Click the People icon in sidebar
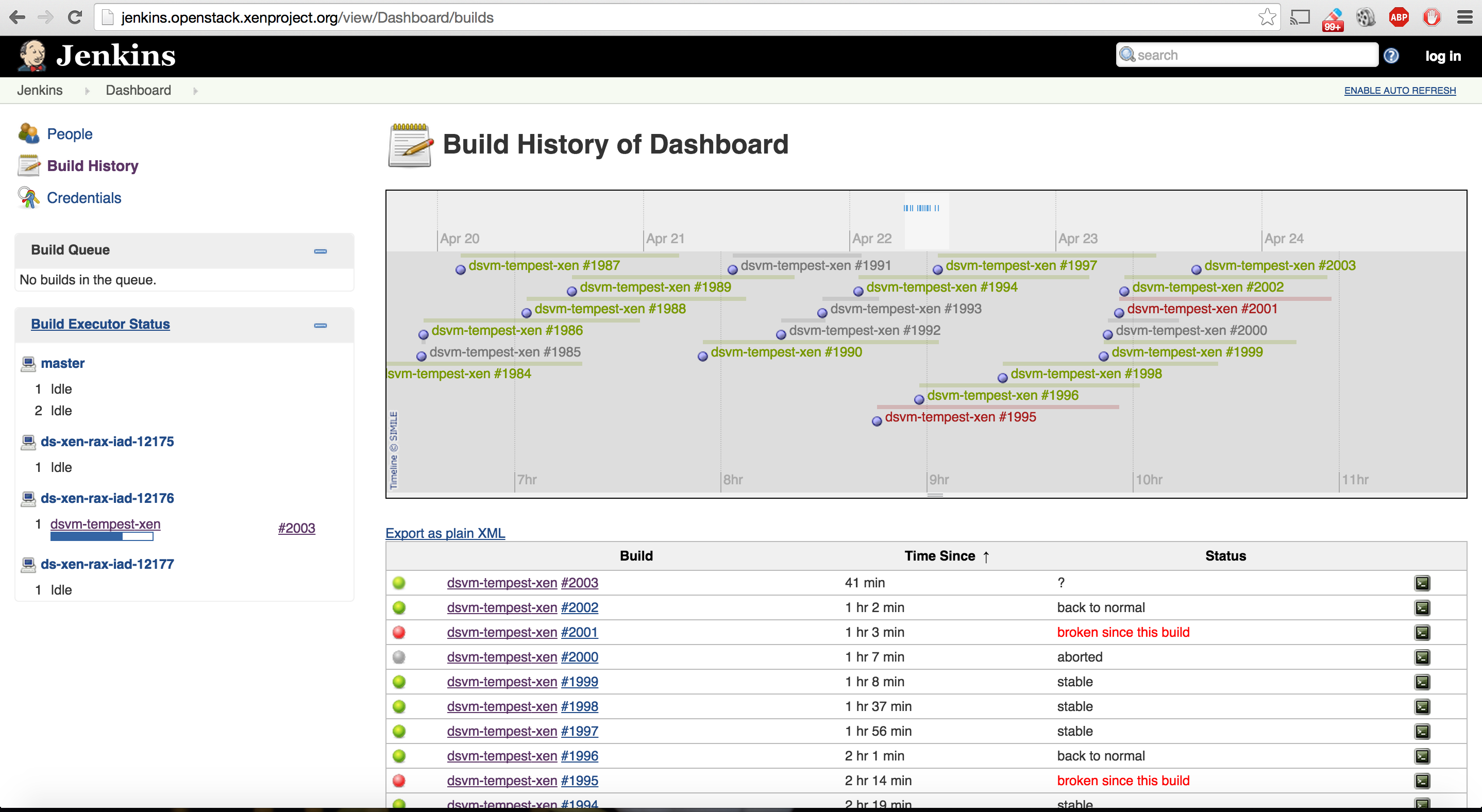 pyautogui.click(x=28, y=133)
